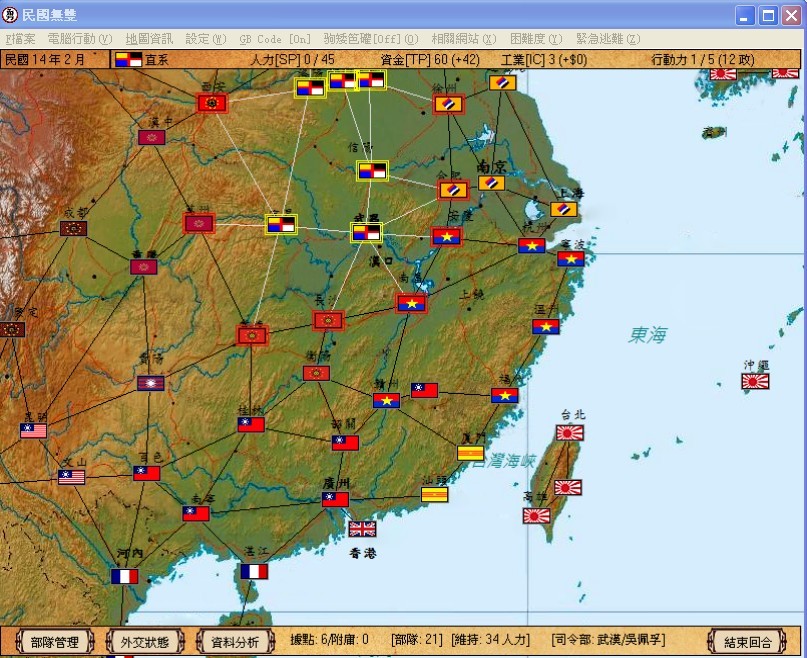Select the star flag at 寧波
Image resolution: width=807 pixels, height=658 pixels.
click(571, 258)
